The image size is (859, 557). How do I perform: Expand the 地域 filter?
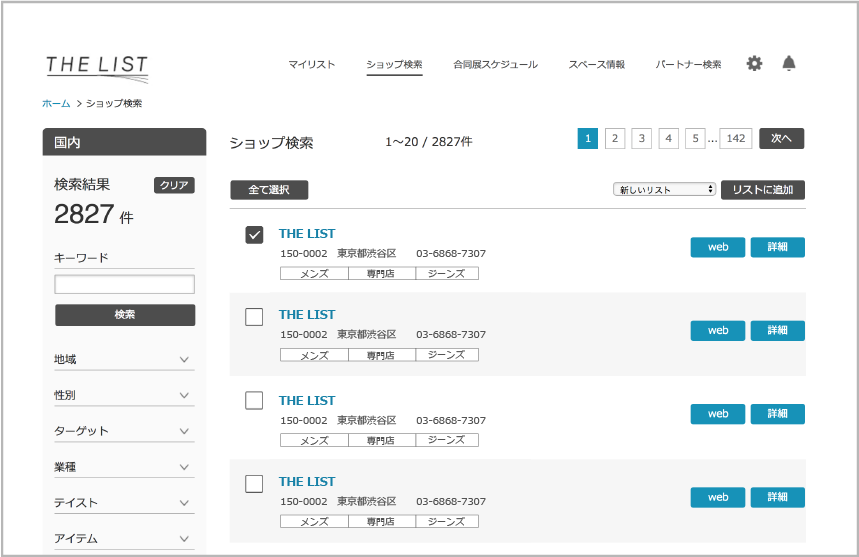184,359
